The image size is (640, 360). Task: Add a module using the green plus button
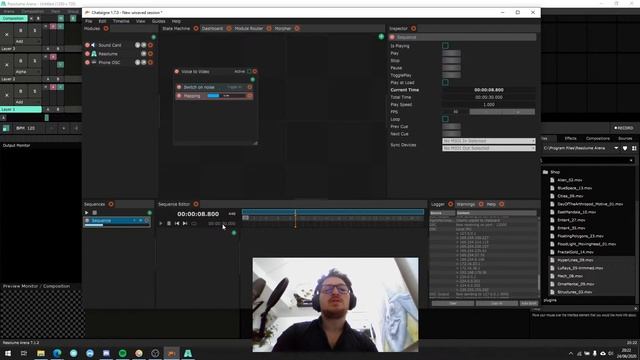click(x=153, y=37)
